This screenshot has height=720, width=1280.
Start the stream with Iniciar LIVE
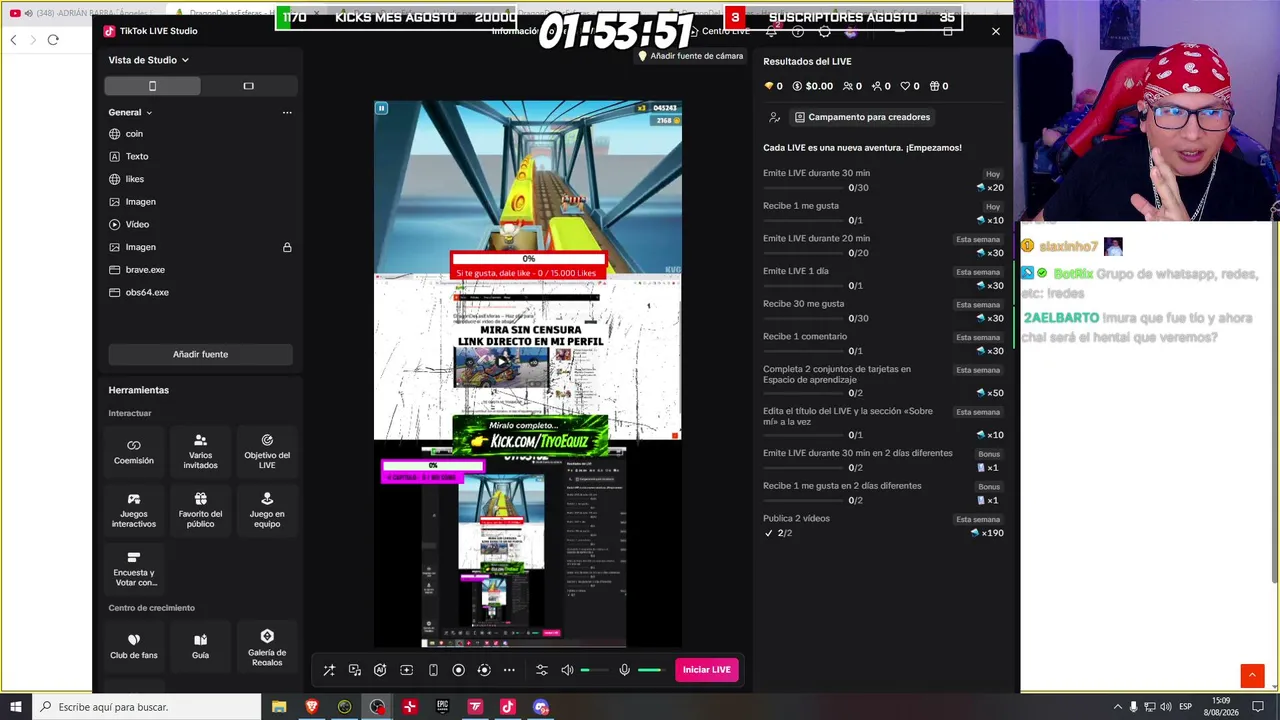tap(707, 670)
